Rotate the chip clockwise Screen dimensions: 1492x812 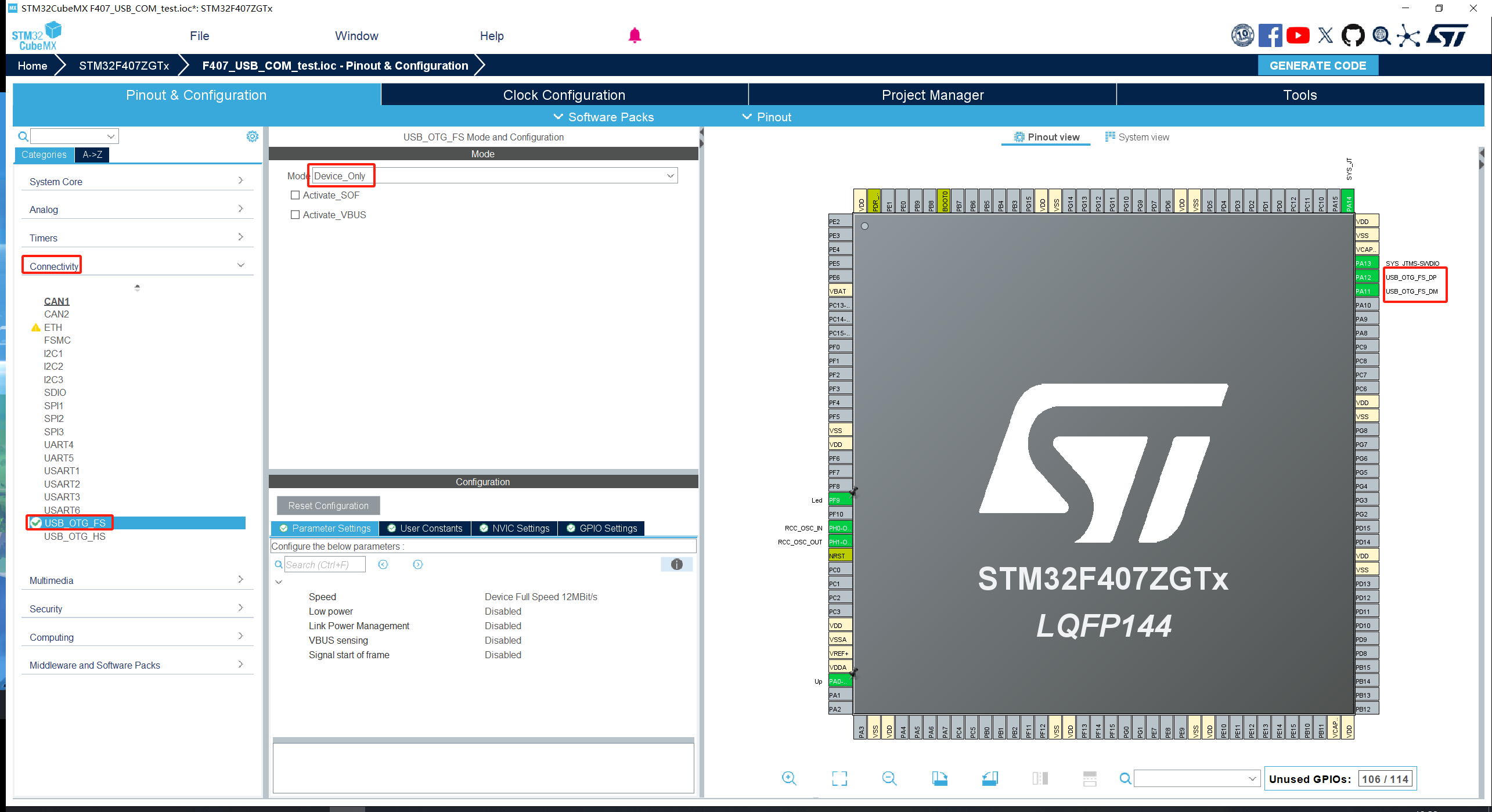click(939, 778)
